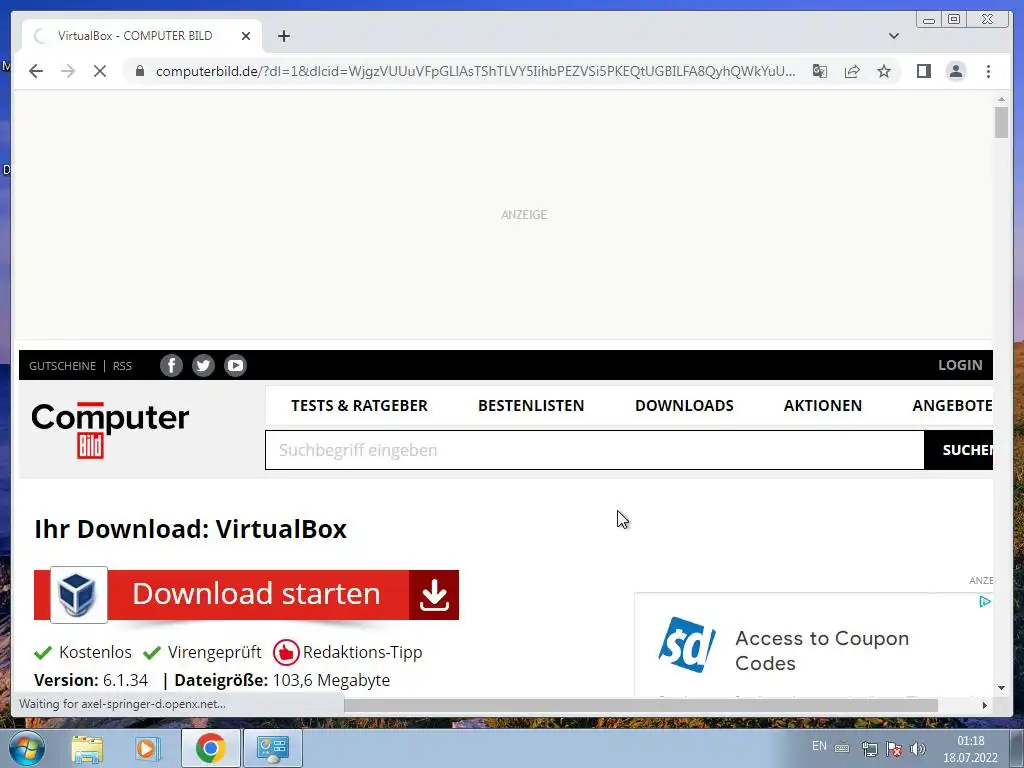Open a new tab with the plus button
This screenshot has width=1024, height=768.
tap(283, 36)
